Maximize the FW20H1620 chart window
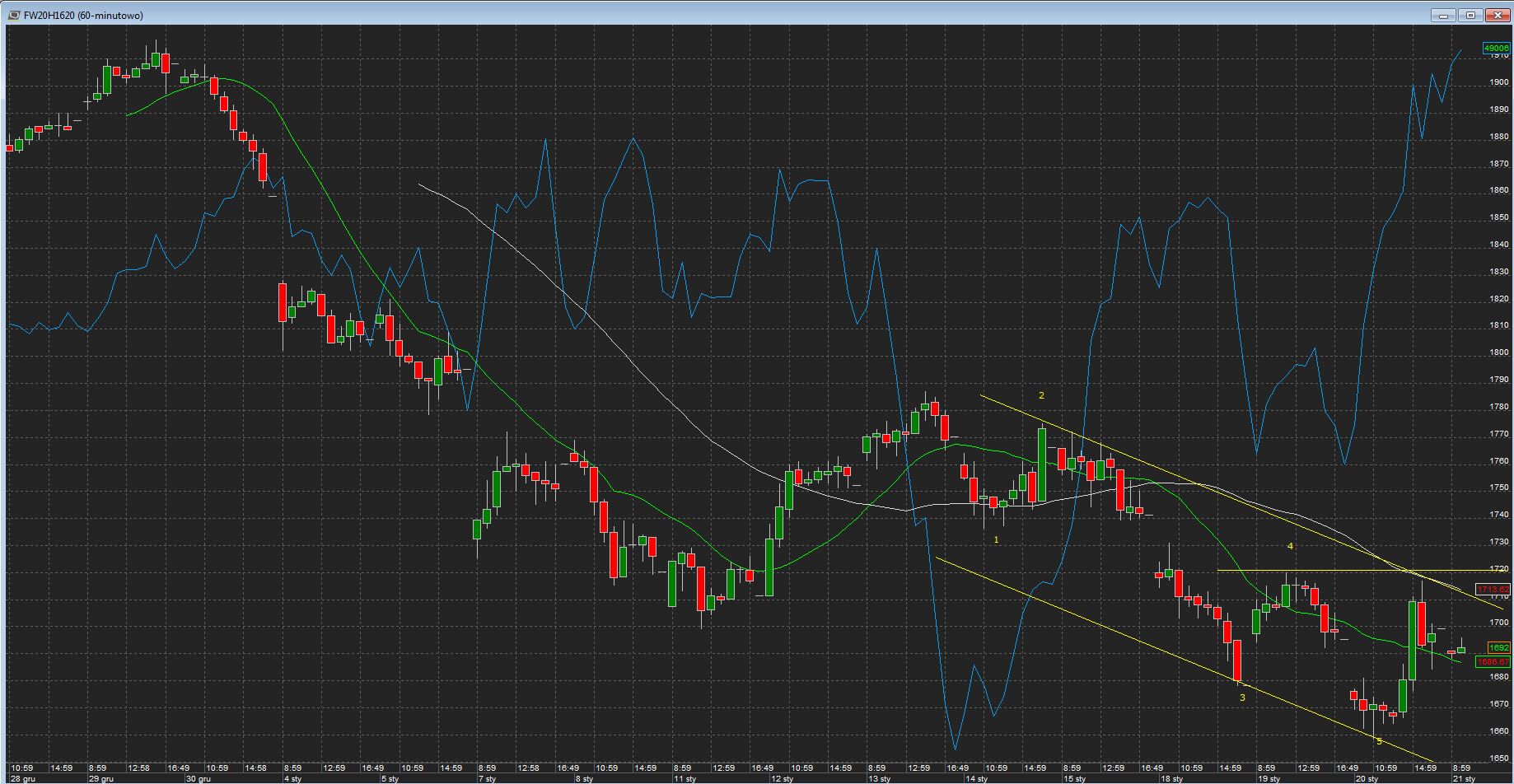This screenshot has height=784, width=1514. pos(1470,15)
